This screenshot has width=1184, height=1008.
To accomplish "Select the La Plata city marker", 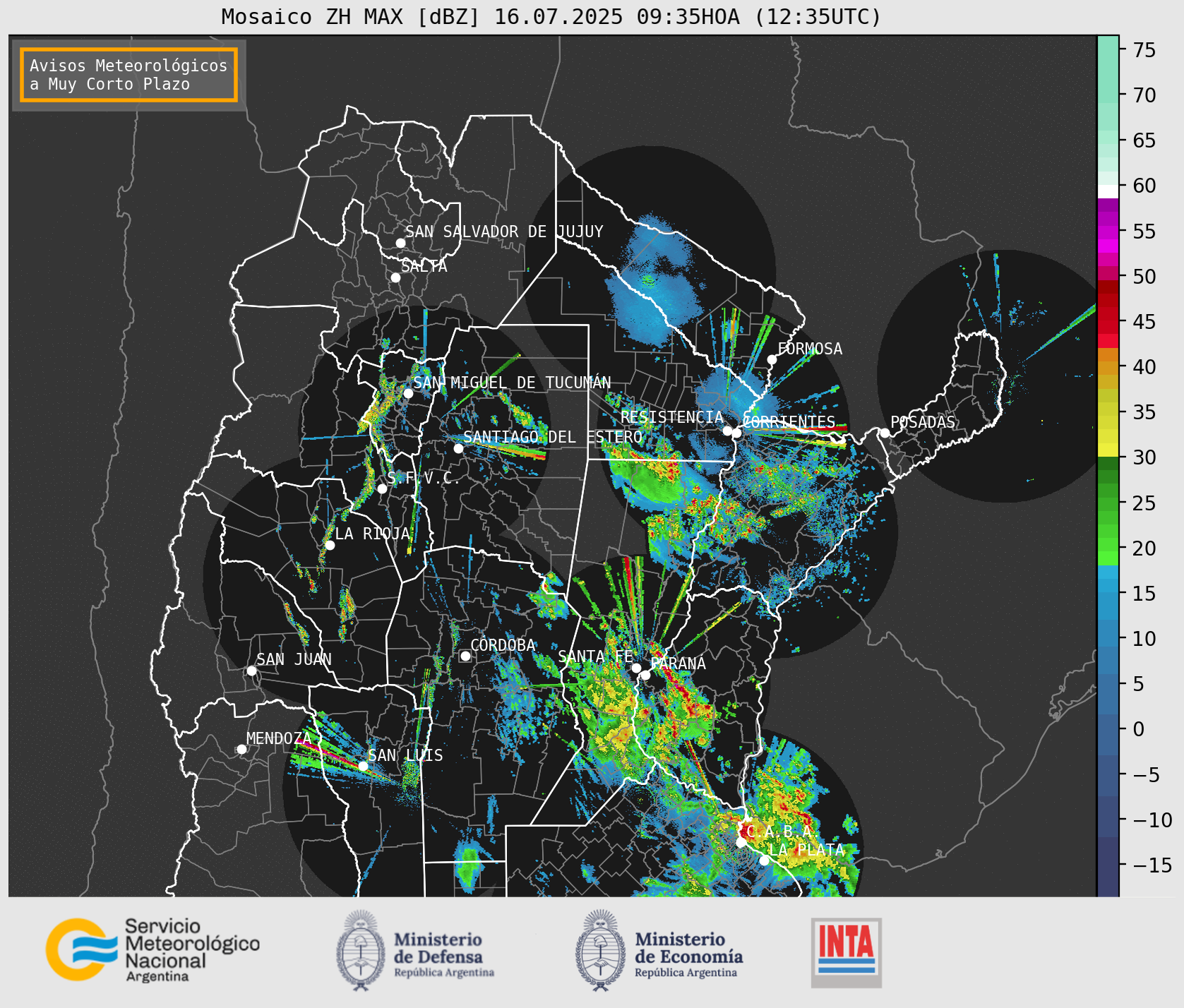I will pyautogui.click(x=764, y=860).
